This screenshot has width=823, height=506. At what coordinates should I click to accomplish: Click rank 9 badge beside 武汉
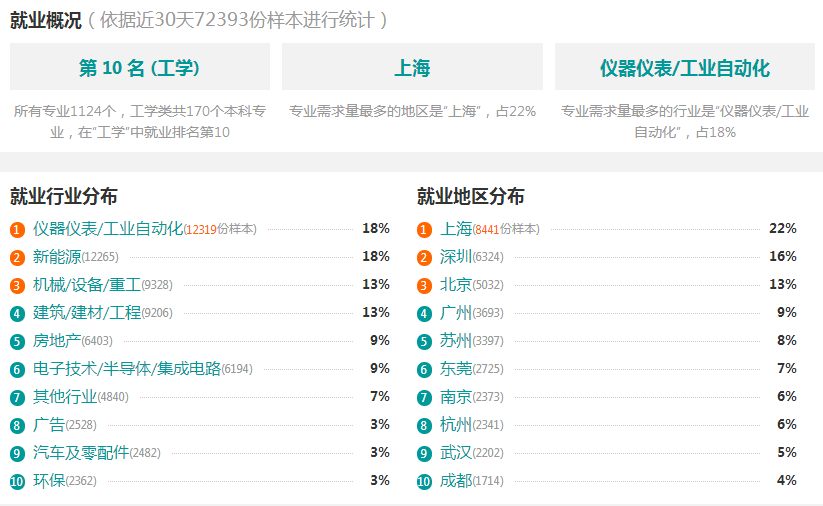tap(424, 454)
